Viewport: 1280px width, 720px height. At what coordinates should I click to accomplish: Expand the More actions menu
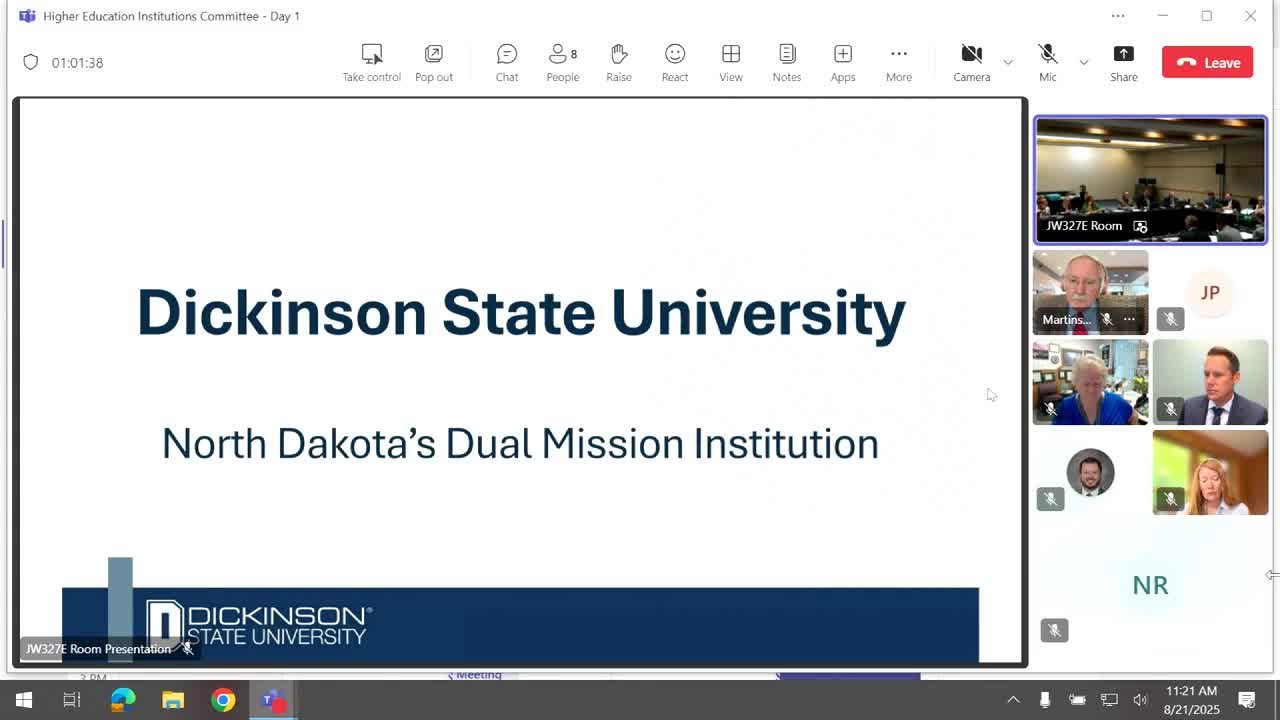coord(899,63)
